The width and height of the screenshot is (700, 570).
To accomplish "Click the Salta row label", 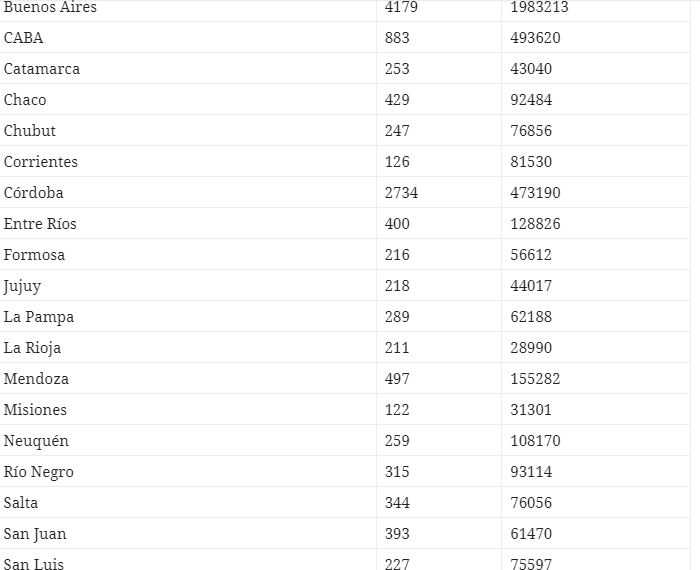I will [x=21, y=503].
